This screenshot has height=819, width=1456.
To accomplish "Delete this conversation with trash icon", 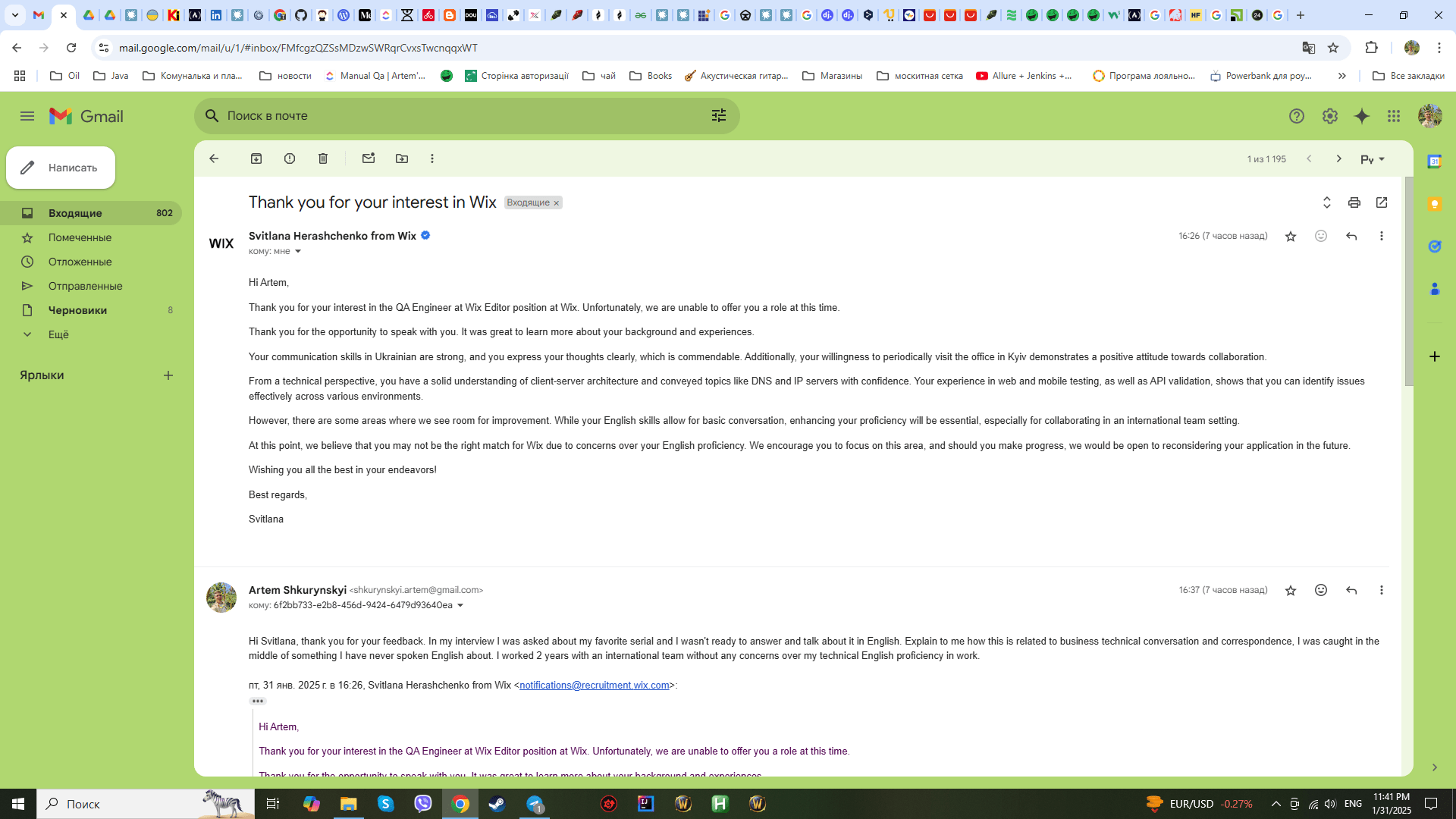I will 323,158.
